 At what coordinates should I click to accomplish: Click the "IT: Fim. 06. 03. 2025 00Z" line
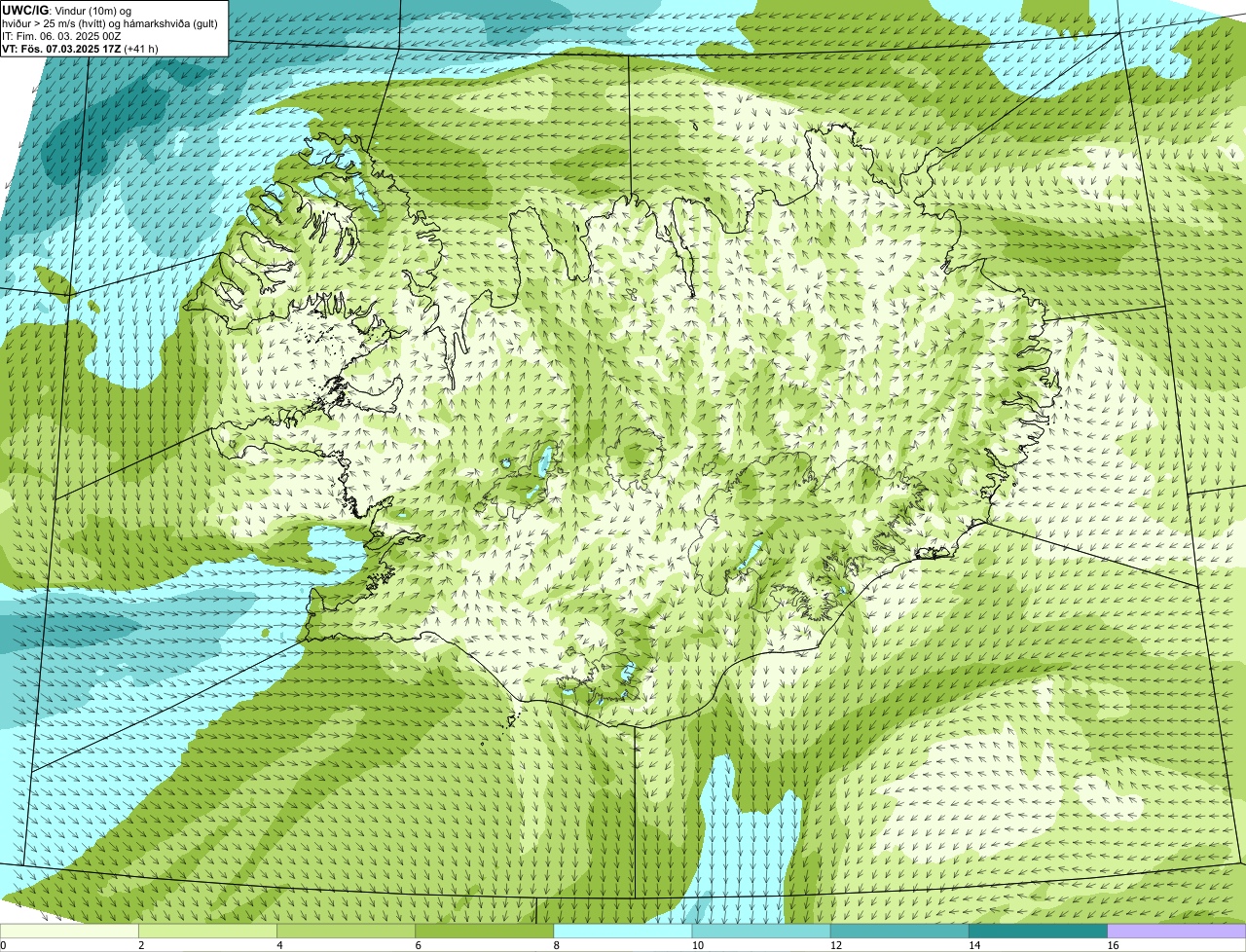pos(62,36)
